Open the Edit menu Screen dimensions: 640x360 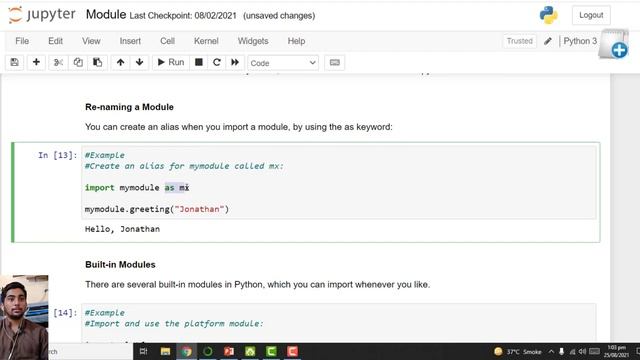[x=56, y=41]
